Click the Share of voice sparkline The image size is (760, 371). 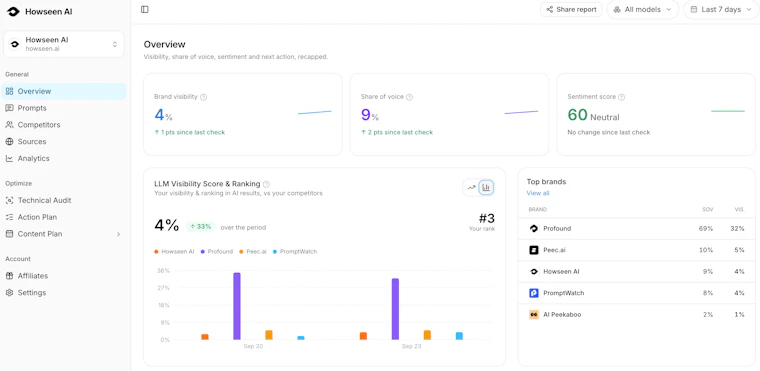coord(521,113)
